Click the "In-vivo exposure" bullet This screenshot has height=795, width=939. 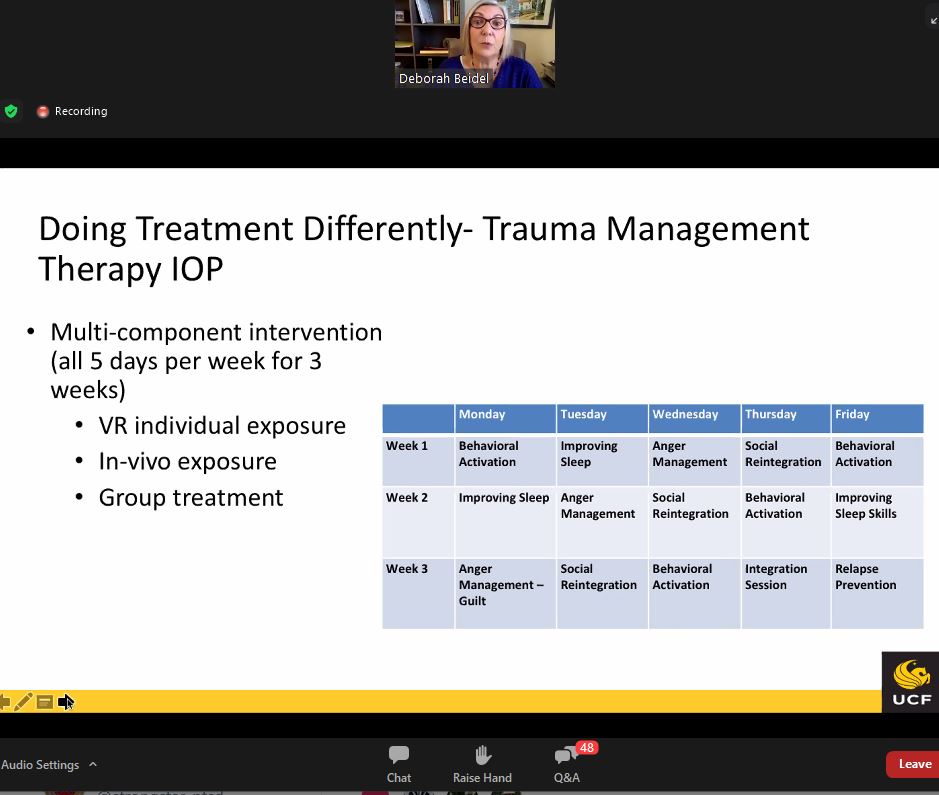pyautogui.click(x=187, y=462)
